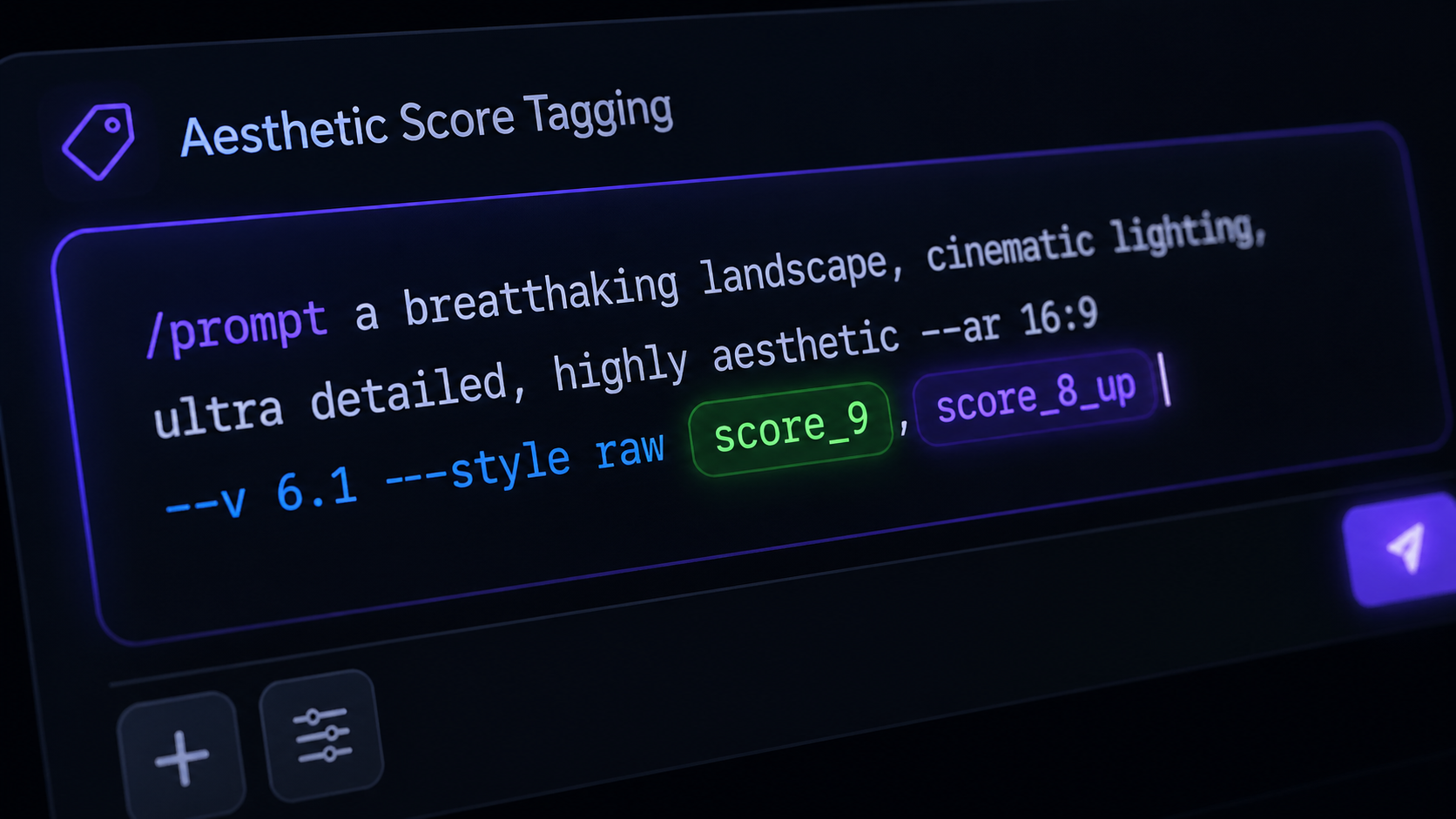Click the "Aesthetic Score Tagging" title
Screen dimensions: 1456x819
pyautogui.click(x=427, y=124)
